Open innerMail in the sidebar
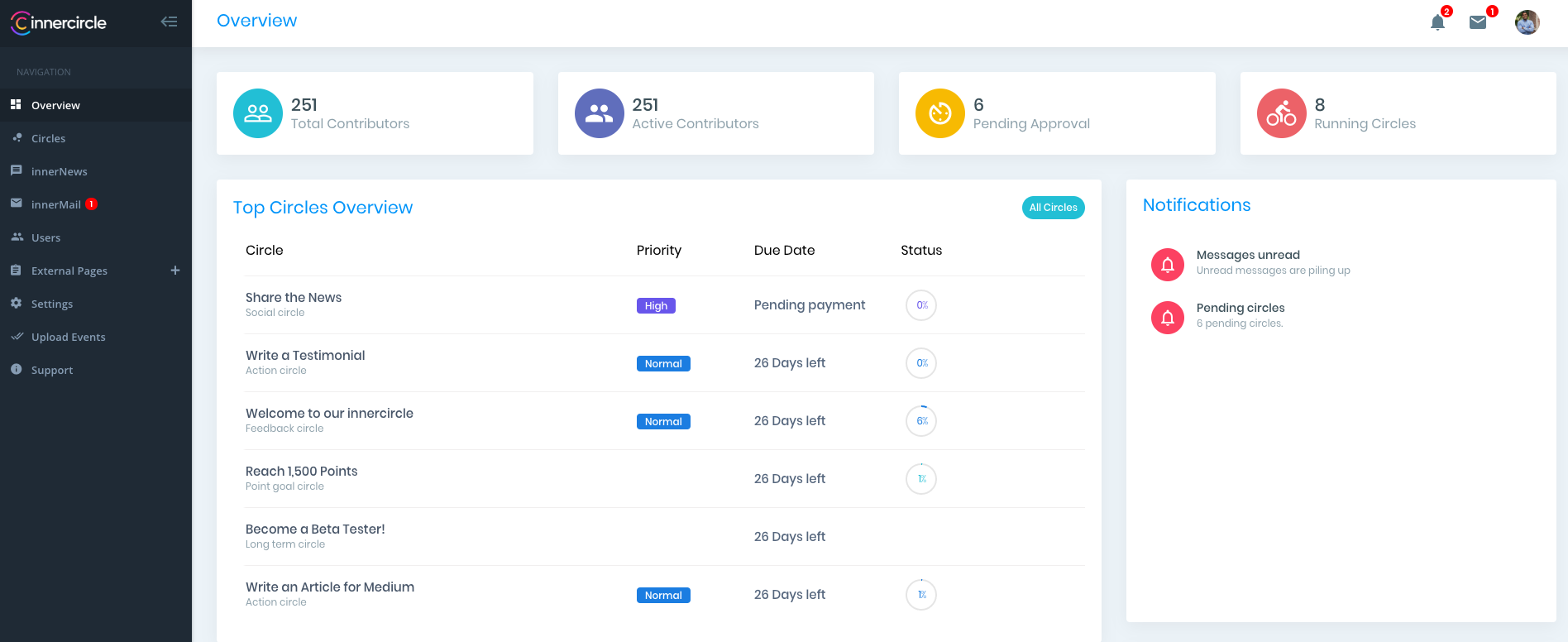1568x642 pixels. click(55, 204)
